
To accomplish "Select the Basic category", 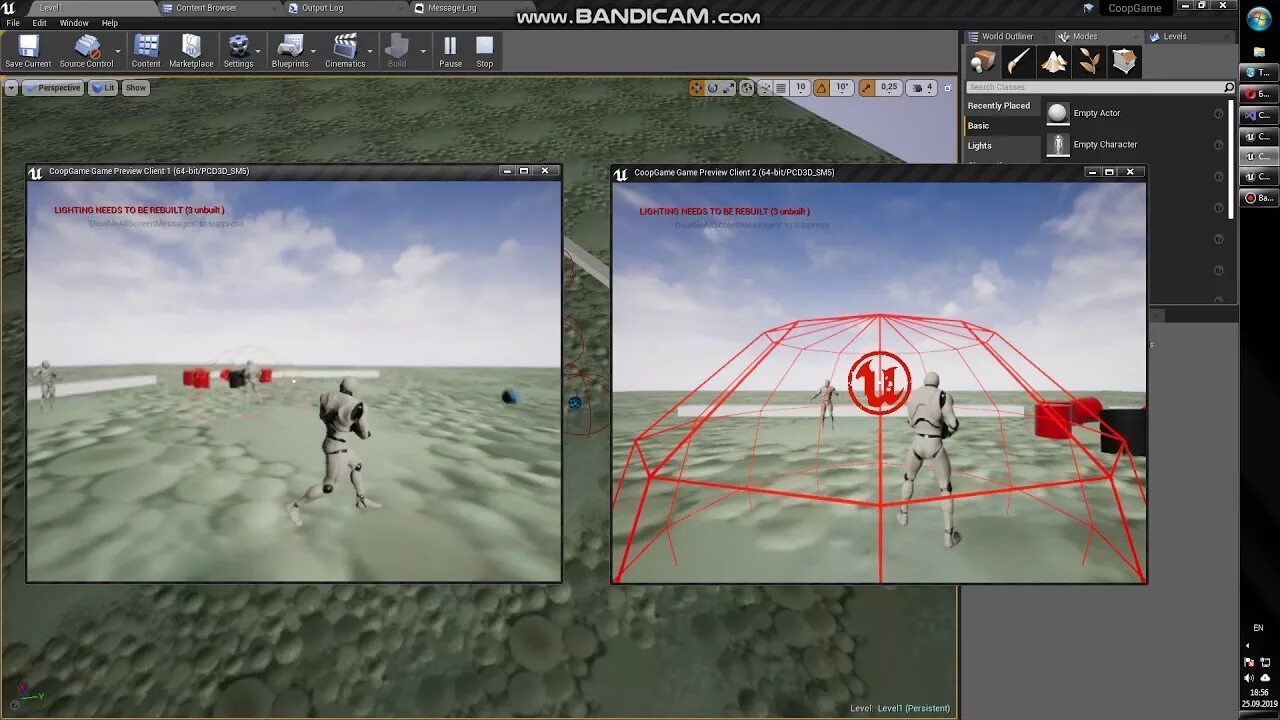I will point(1002,126).
